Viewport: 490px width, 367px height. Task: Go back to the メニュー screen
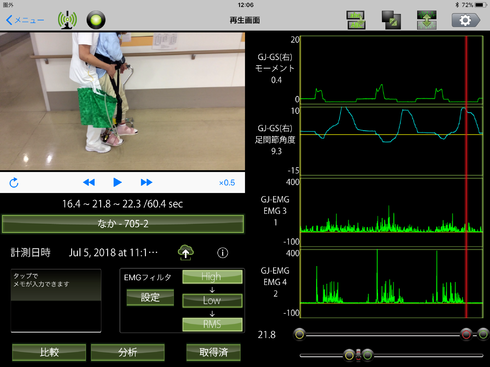coord(25,20)
